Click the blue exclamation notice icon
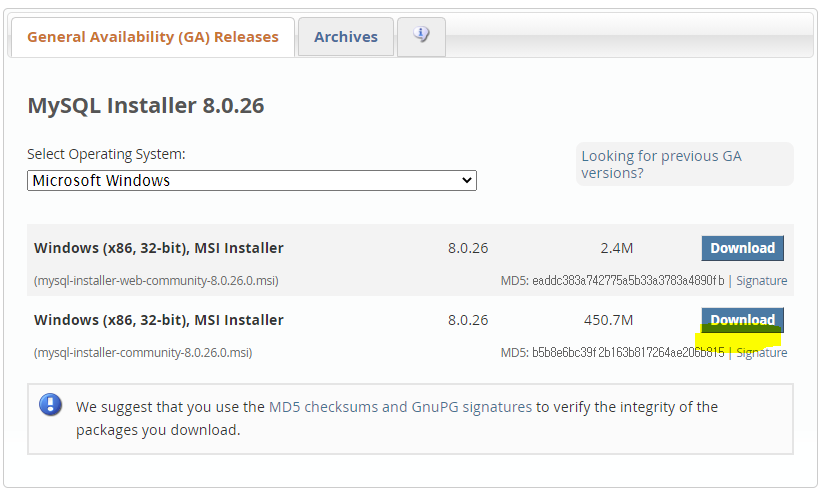825x493 pixels. coord(51,405)
